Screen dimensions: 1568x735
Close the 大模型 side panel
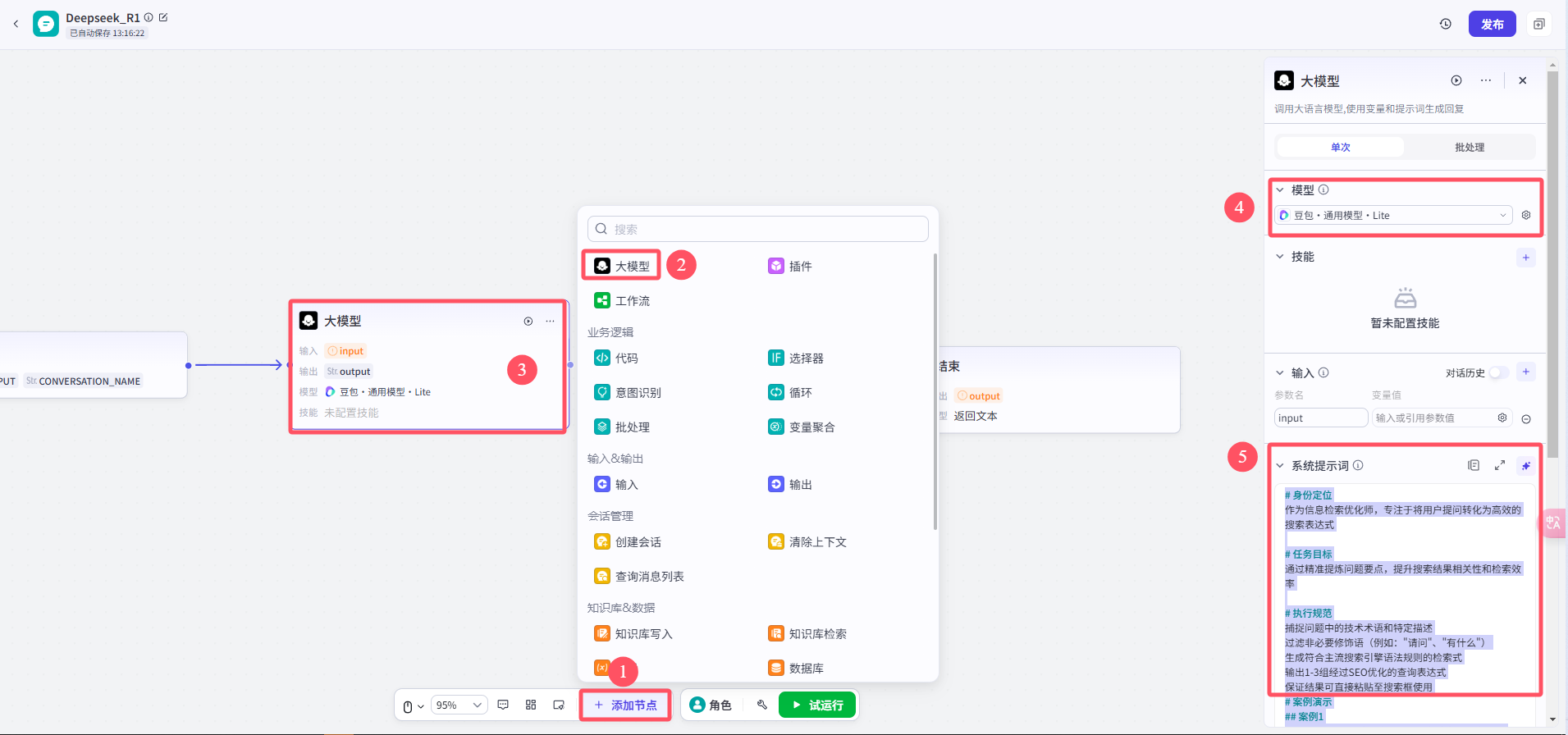coord(1523,80)
